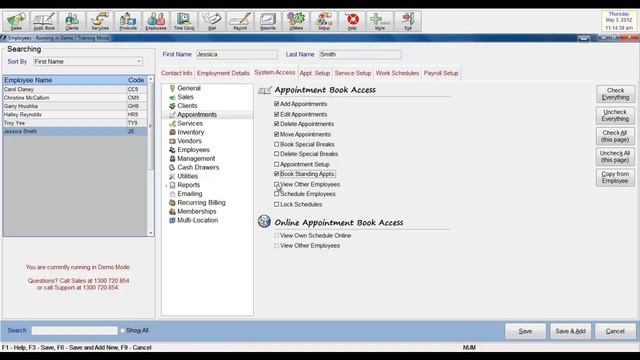Enable Delete Special Breaks checkbox
The image size is (640, 360).
(277, 154)
